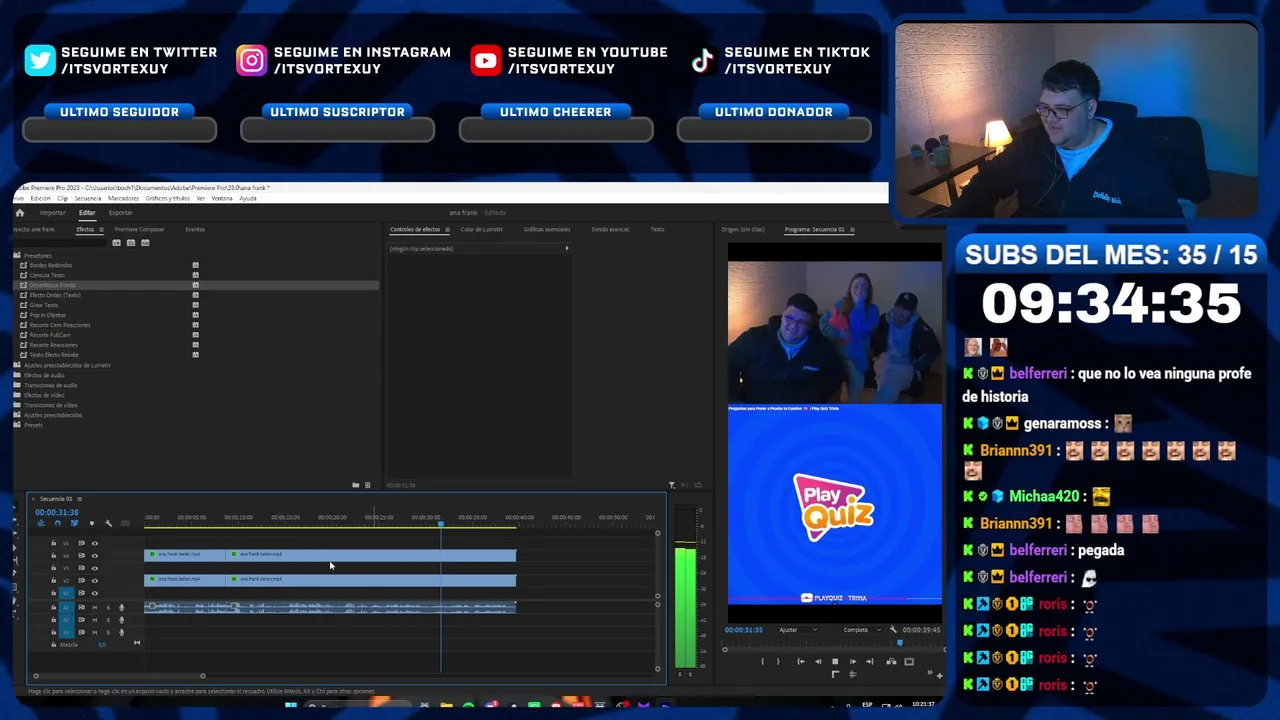The height and width of the screenshot is (720, 1280).
Task: Step forward one frame in Program monitor
Action: point(852,661)
